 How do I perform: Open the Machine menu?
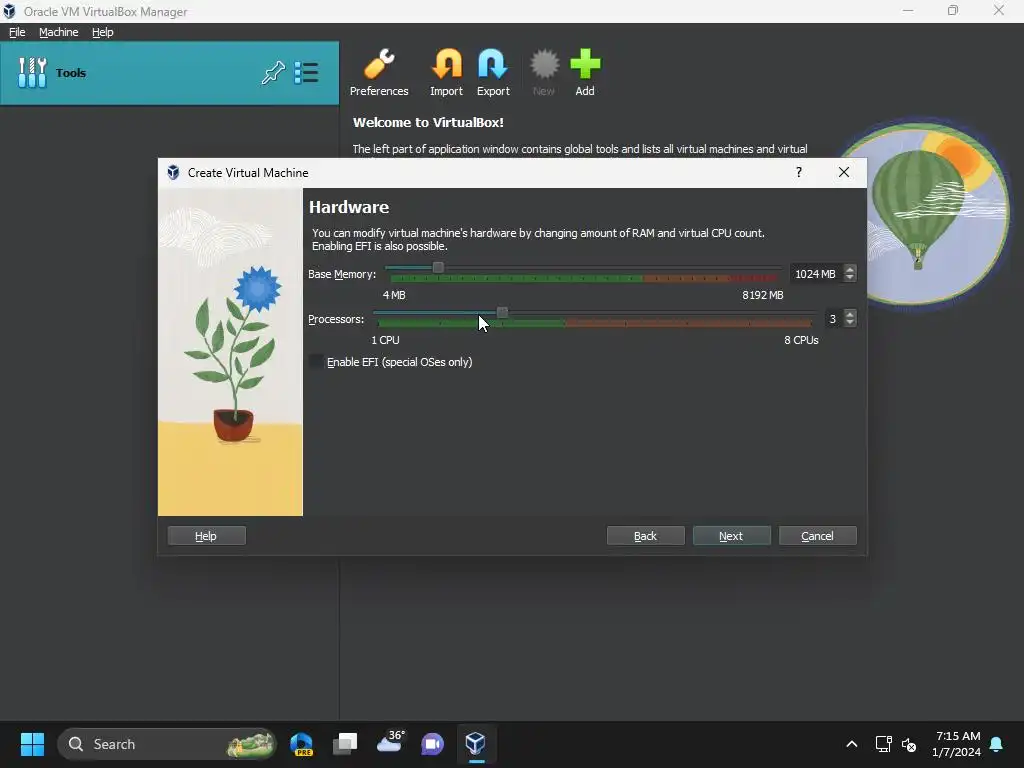pos(58,32)
